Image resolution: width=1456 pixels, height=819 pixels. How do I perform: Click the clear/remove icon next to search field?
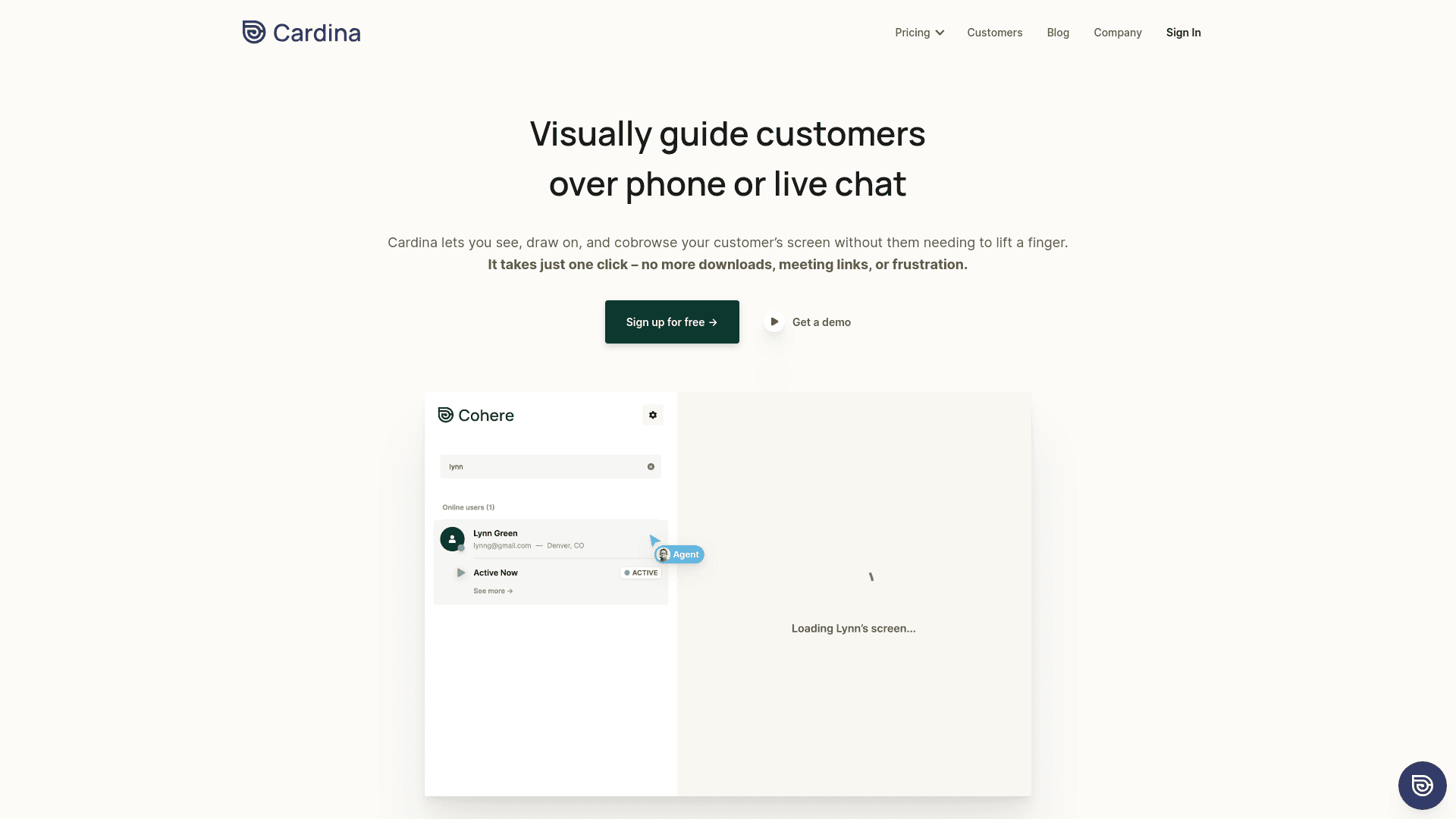(650, 466)
